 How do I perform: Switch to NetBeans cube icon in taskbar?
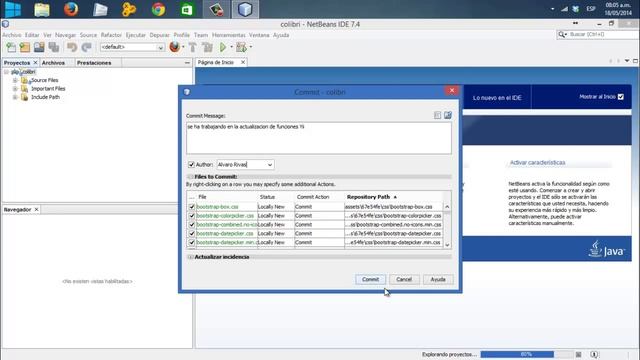245,9
